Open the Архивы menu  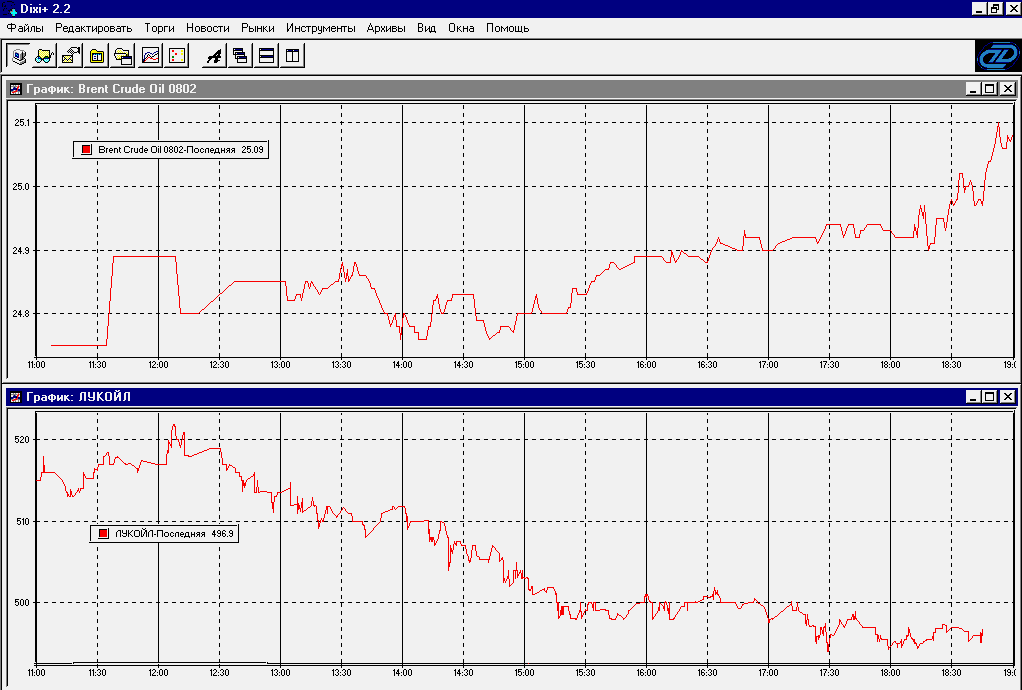point(386,28)
